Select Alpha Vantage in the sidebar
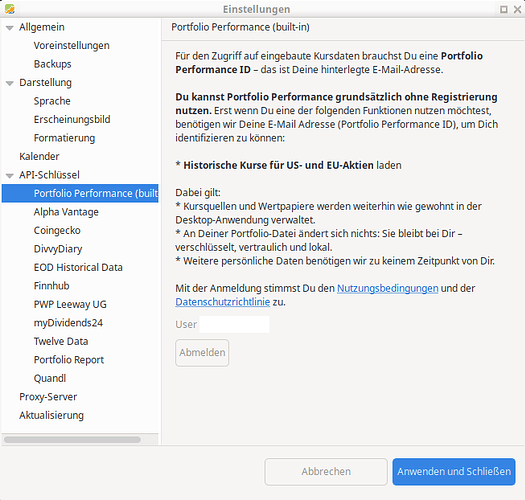Viewport: 525px width, 500px height. point(66,212)
